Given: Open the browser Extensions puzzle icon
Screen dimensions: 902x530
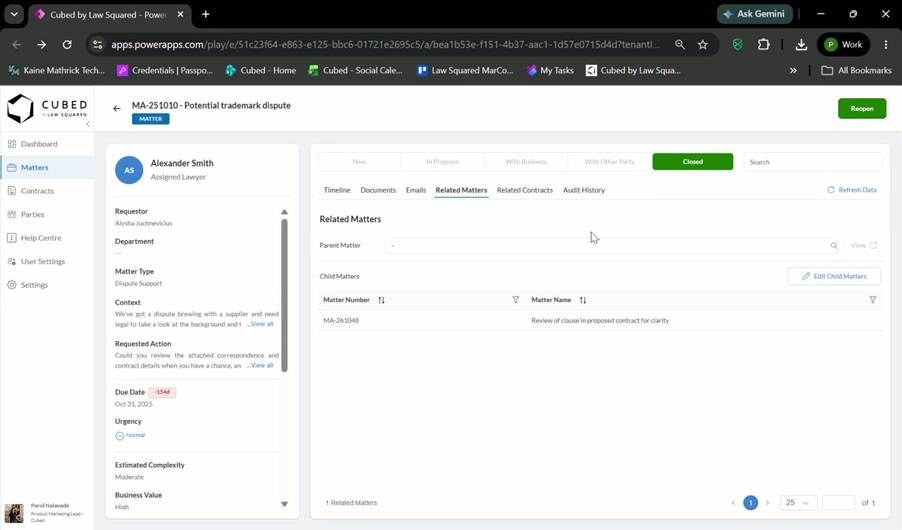Looking at the screenshot, I should 763,44.
